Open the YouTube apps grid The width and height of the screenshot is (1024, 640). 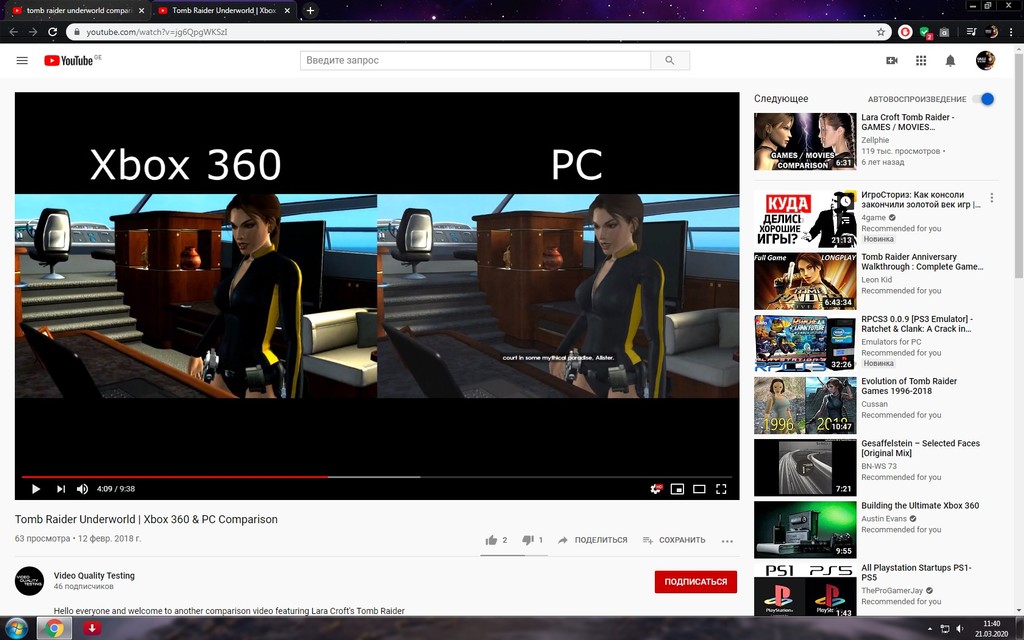click(x=921, y=60)
